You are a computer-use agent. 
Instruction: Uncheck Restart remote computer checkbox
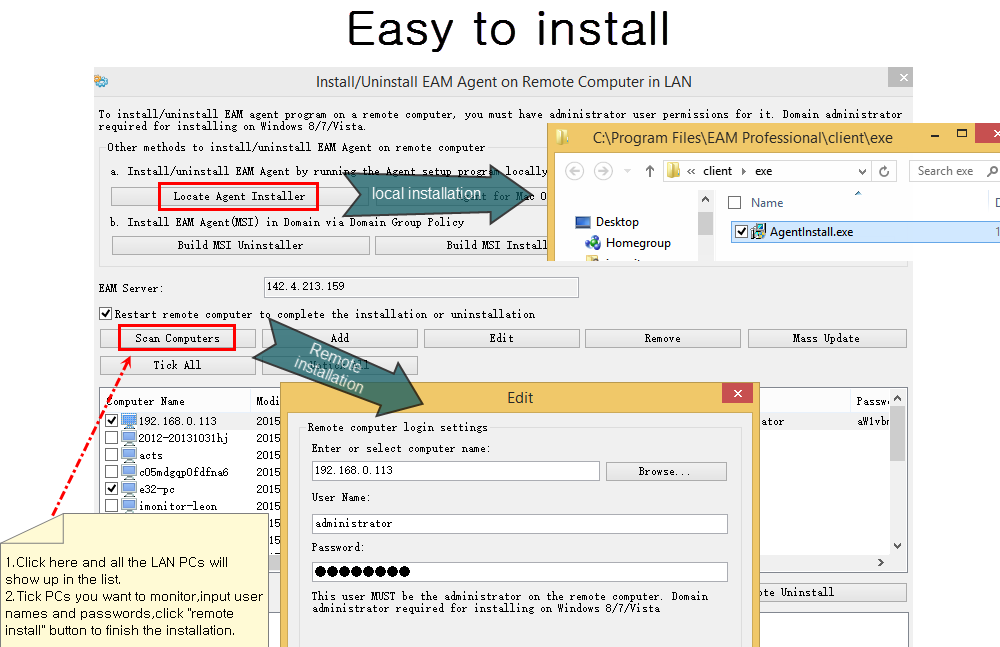point(106,314)
